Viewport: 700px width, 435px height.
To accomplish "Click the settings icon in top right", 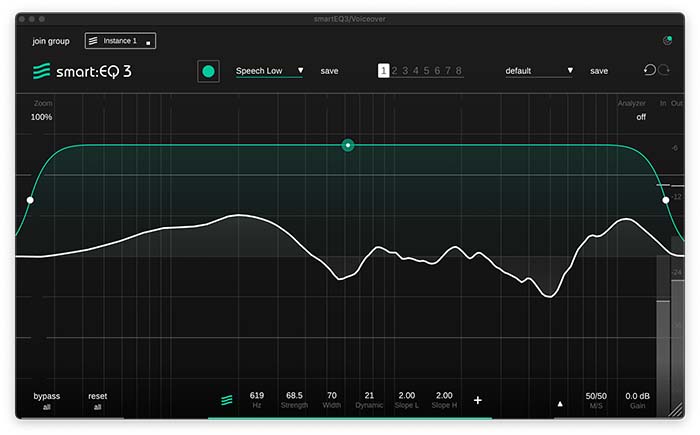I will coord(667,41).
